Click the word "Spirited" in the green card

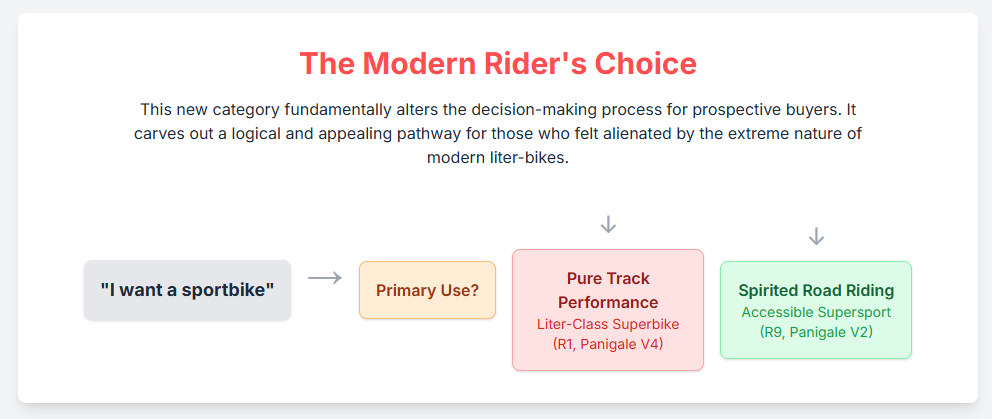pyautogui.click(x=769, y=291)
